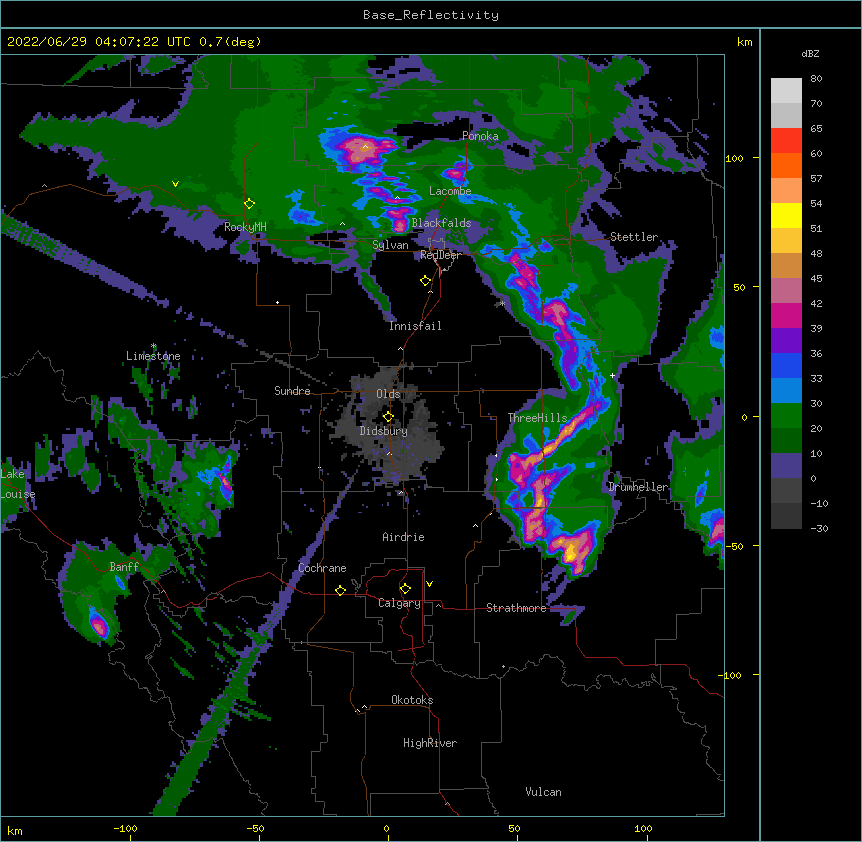Click the RockyMH label
This screenshot has width=862, height=842.
tap(245, 227)
